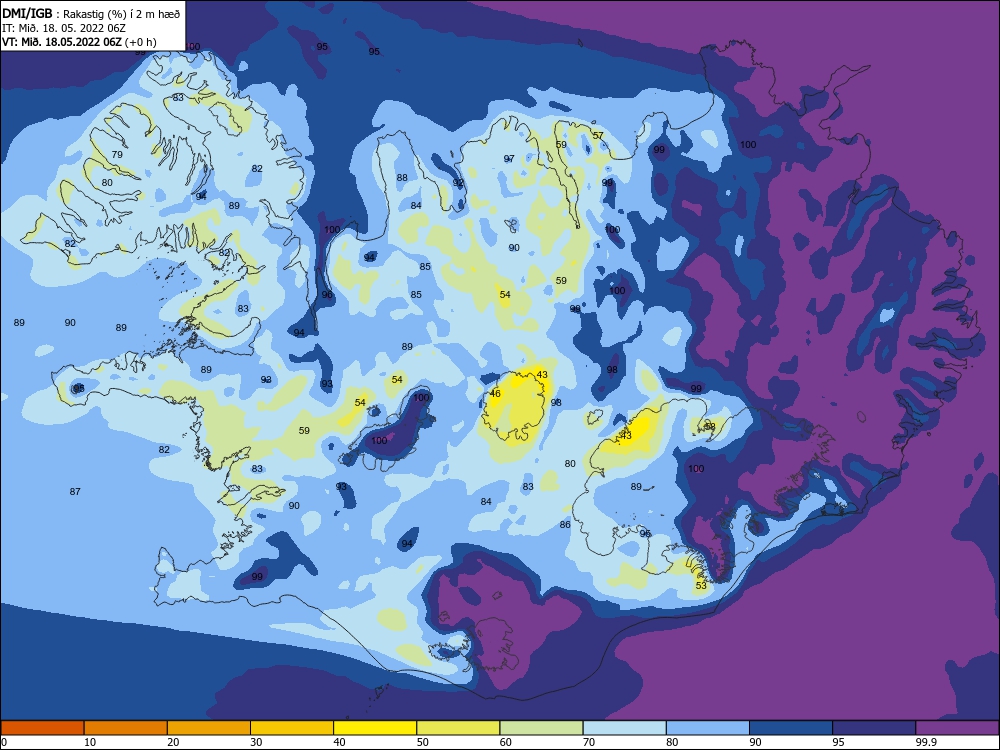Select the 'IT: Mið. 18. 05. 2022 06Z' line
This screenshot has width=1000, height=750.
point(64,28)
